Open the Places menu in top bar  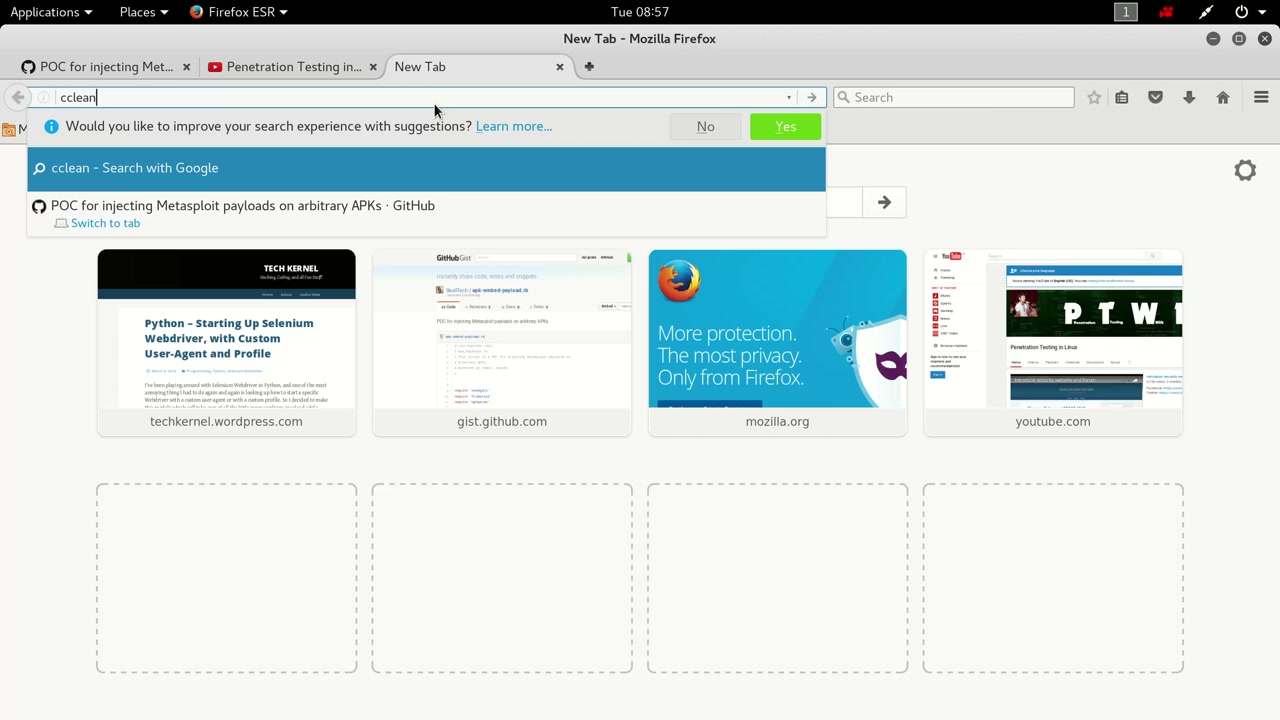click(x=143, y=12)
